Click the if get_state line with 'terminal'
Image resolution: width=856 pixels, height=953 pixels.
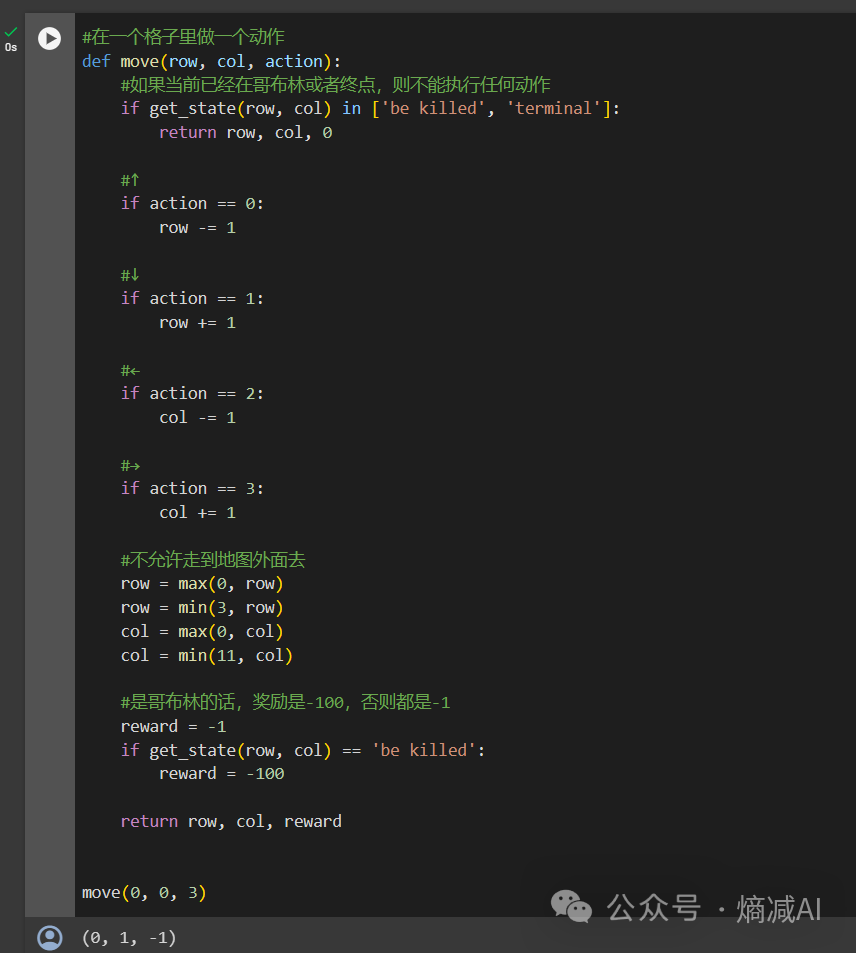[370, 109]
